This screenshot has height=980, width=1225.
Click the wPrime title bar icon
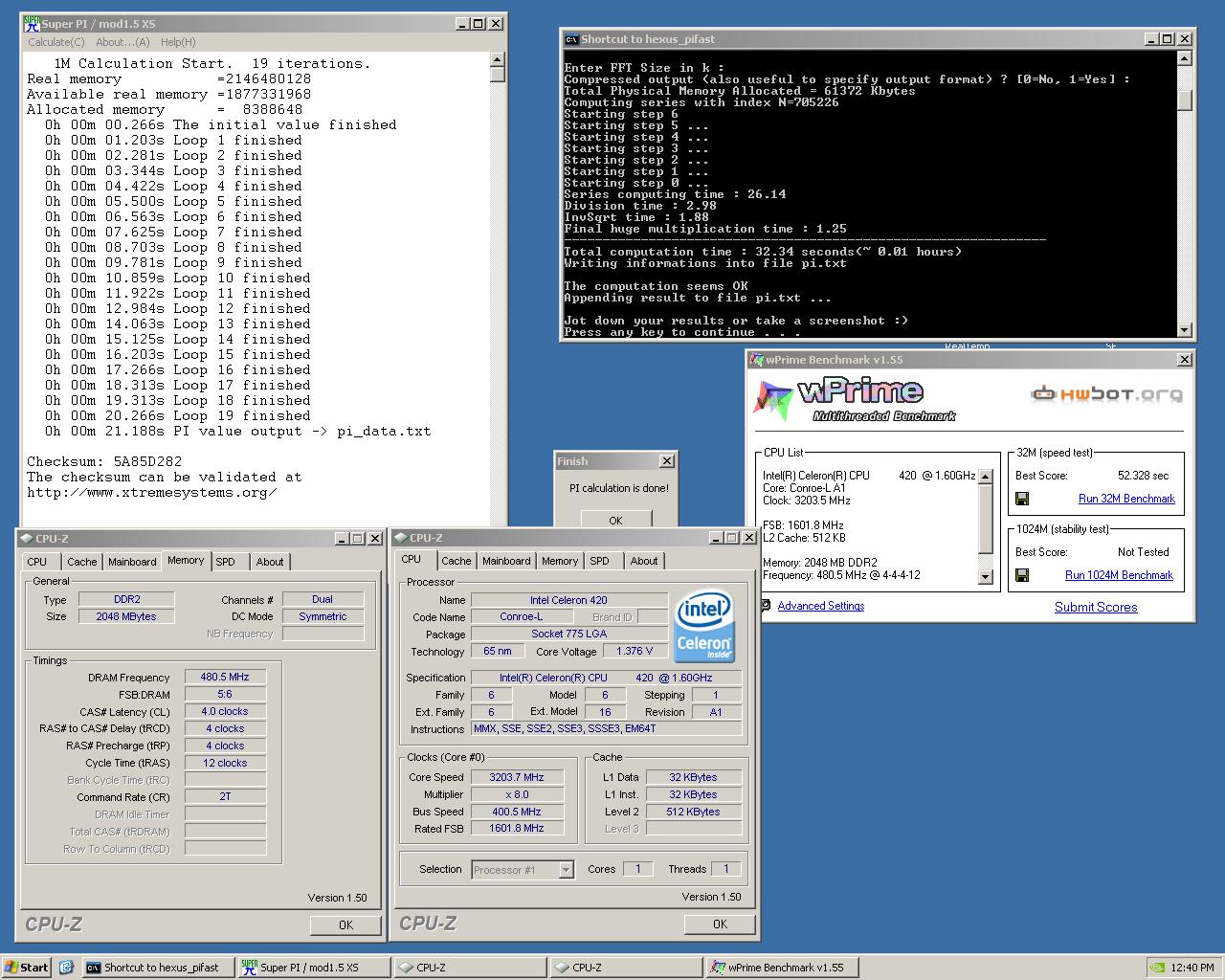tap(756, 360)
